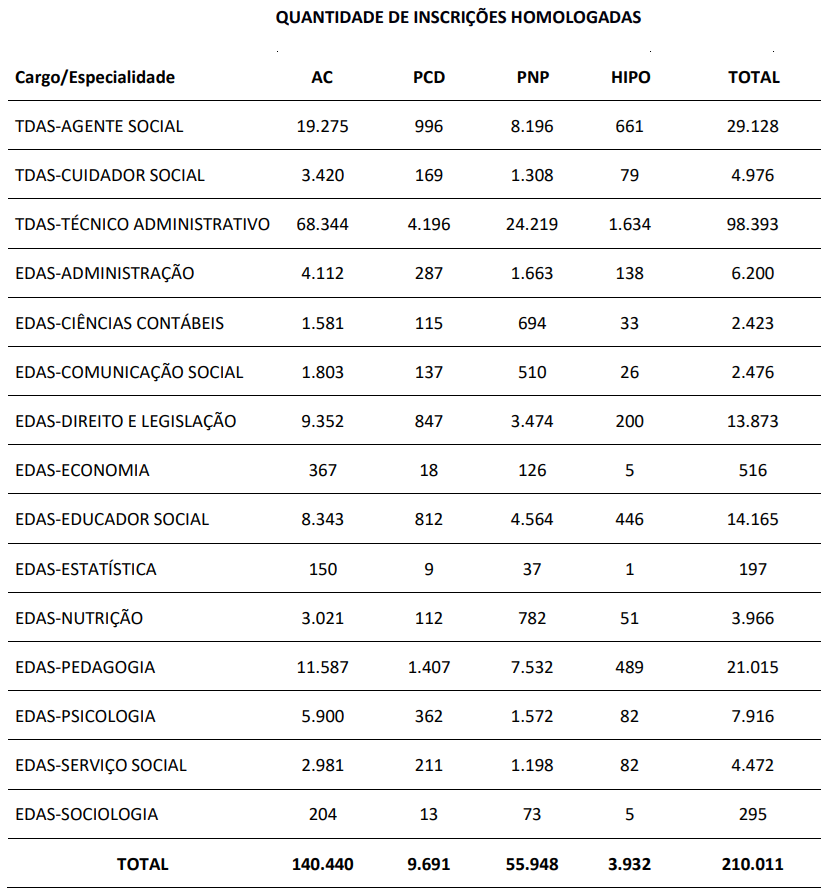Select the EDAS-SOCIOLOGIA row label
The image size is (821, 892).
coord(86,815)
